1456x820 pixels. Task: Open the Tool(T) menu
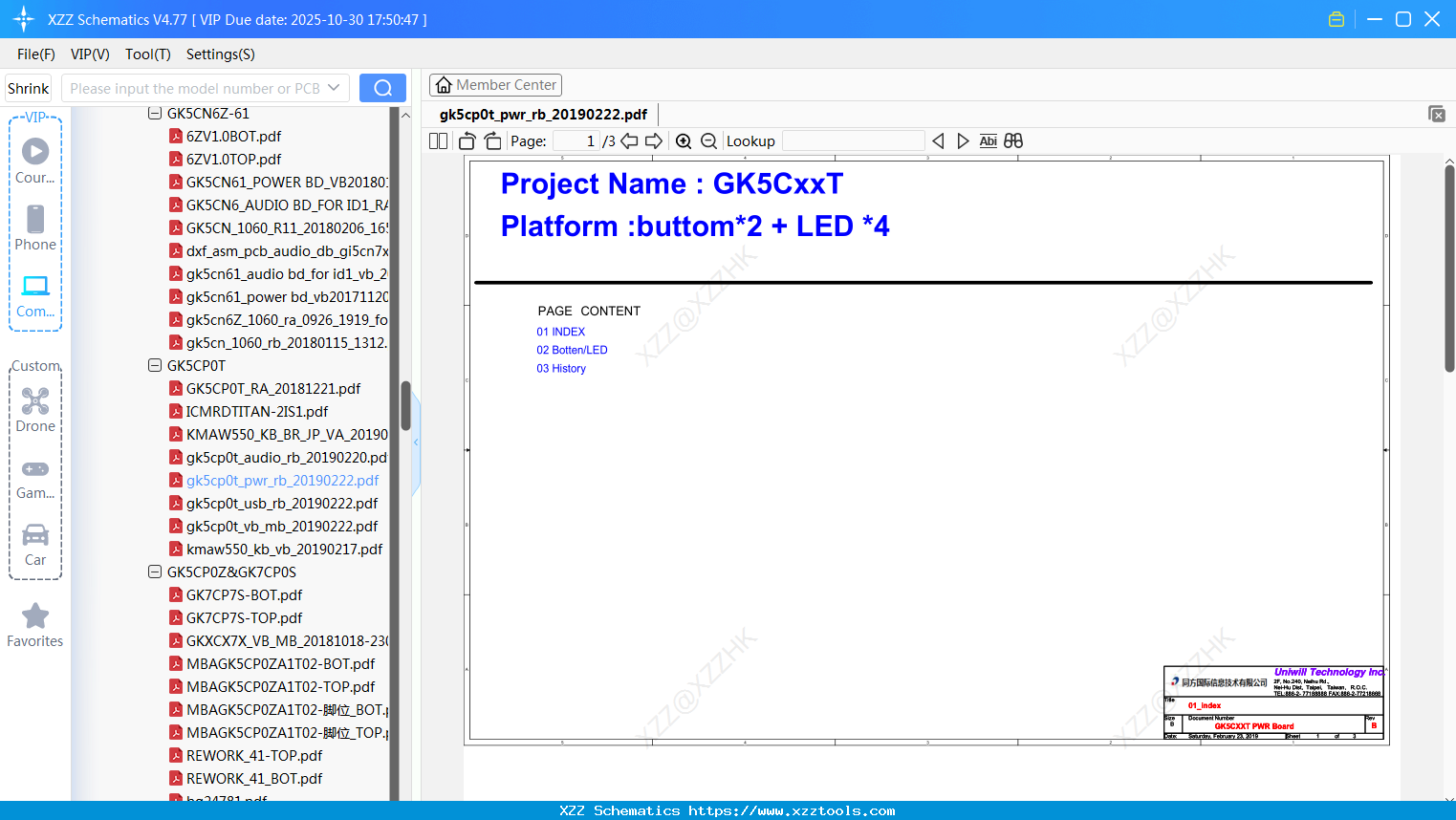point(148,54)
